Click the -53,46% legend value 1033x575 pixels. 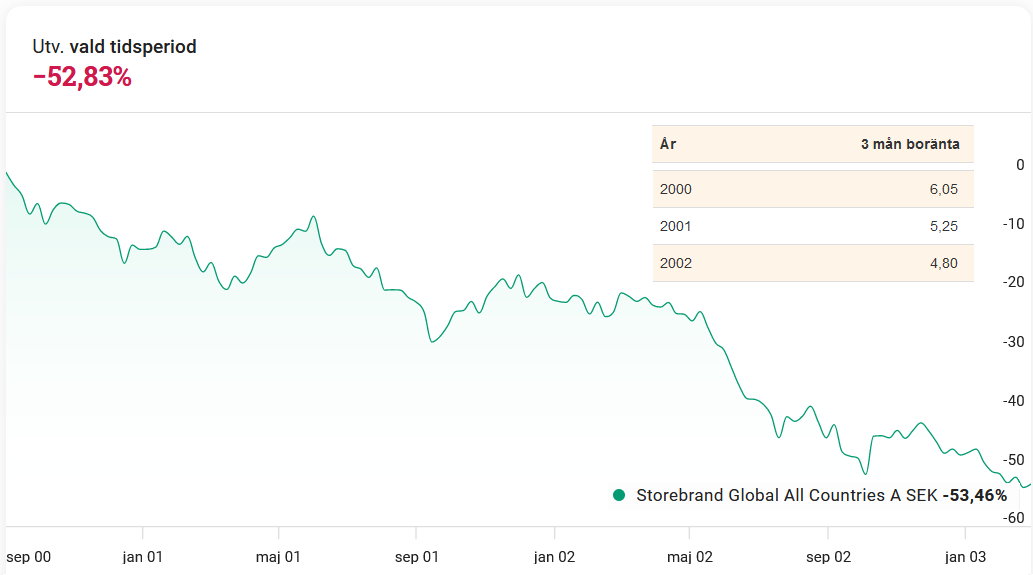(x=974, y=495)
